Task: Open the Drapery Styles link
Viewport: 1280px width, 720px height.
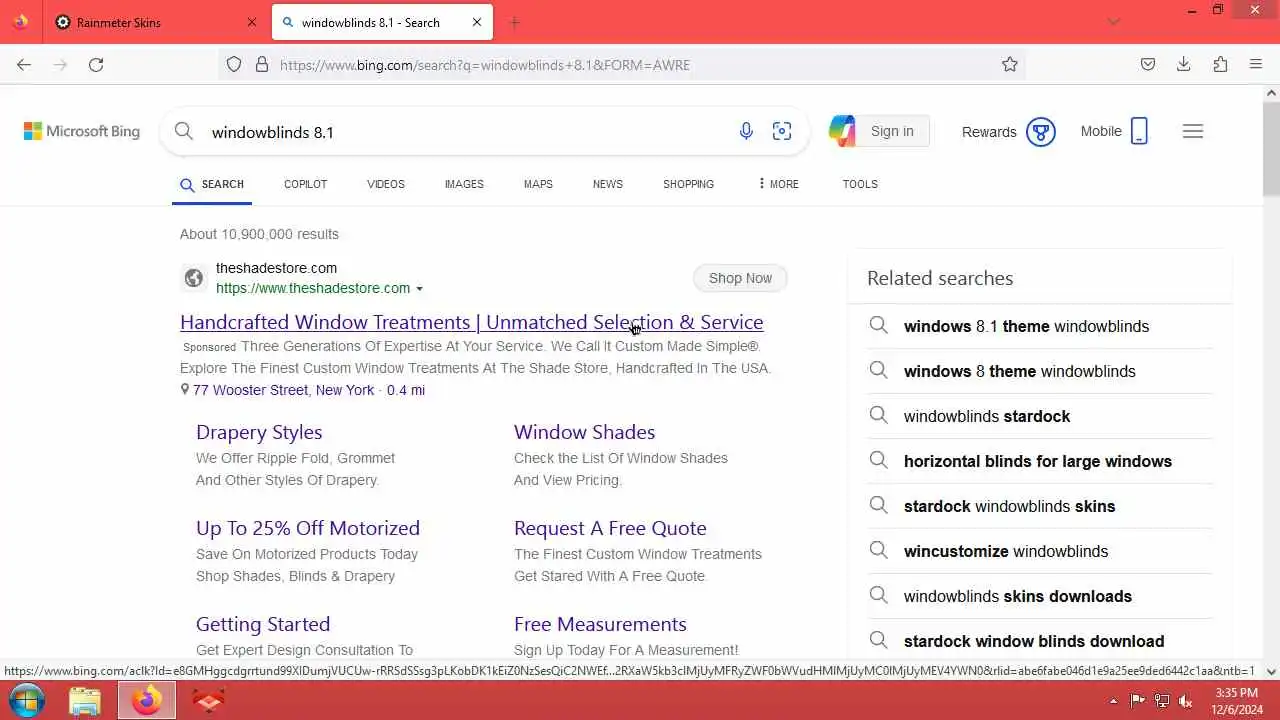Action: pos(259,432)
